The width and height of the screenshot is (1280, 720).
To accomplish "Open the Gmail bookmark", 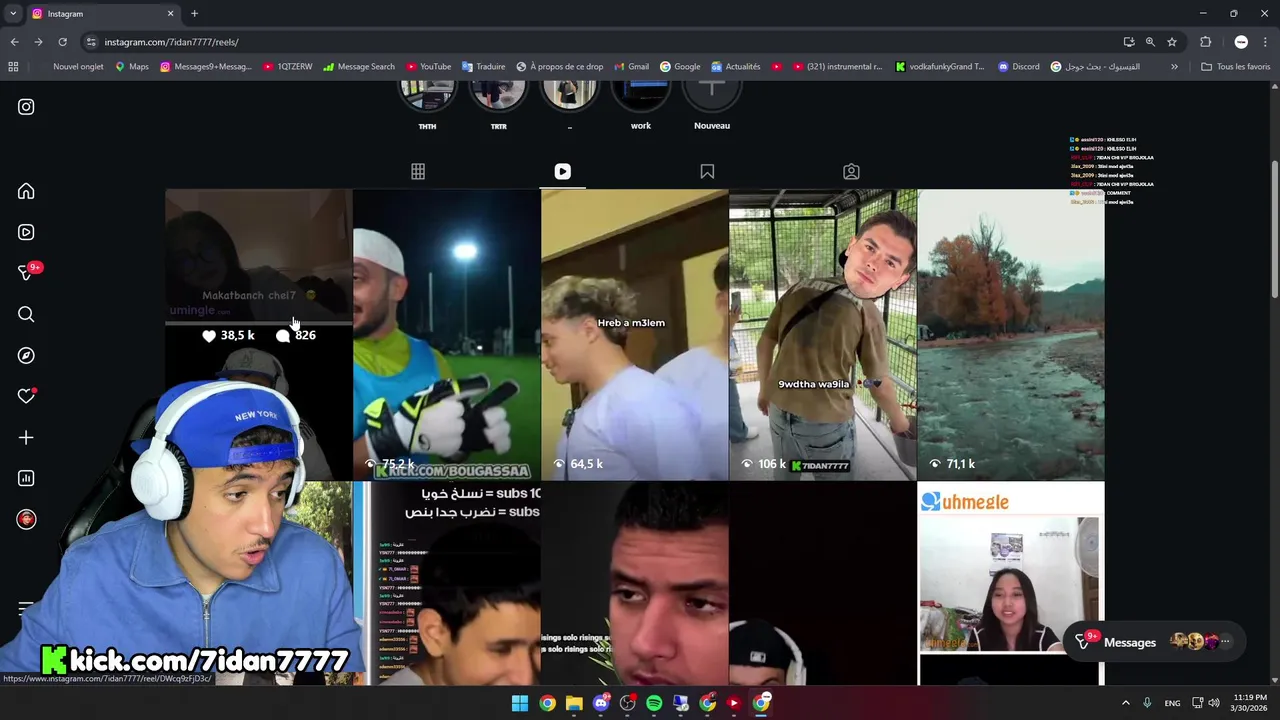I will click(x=631, y=67).
